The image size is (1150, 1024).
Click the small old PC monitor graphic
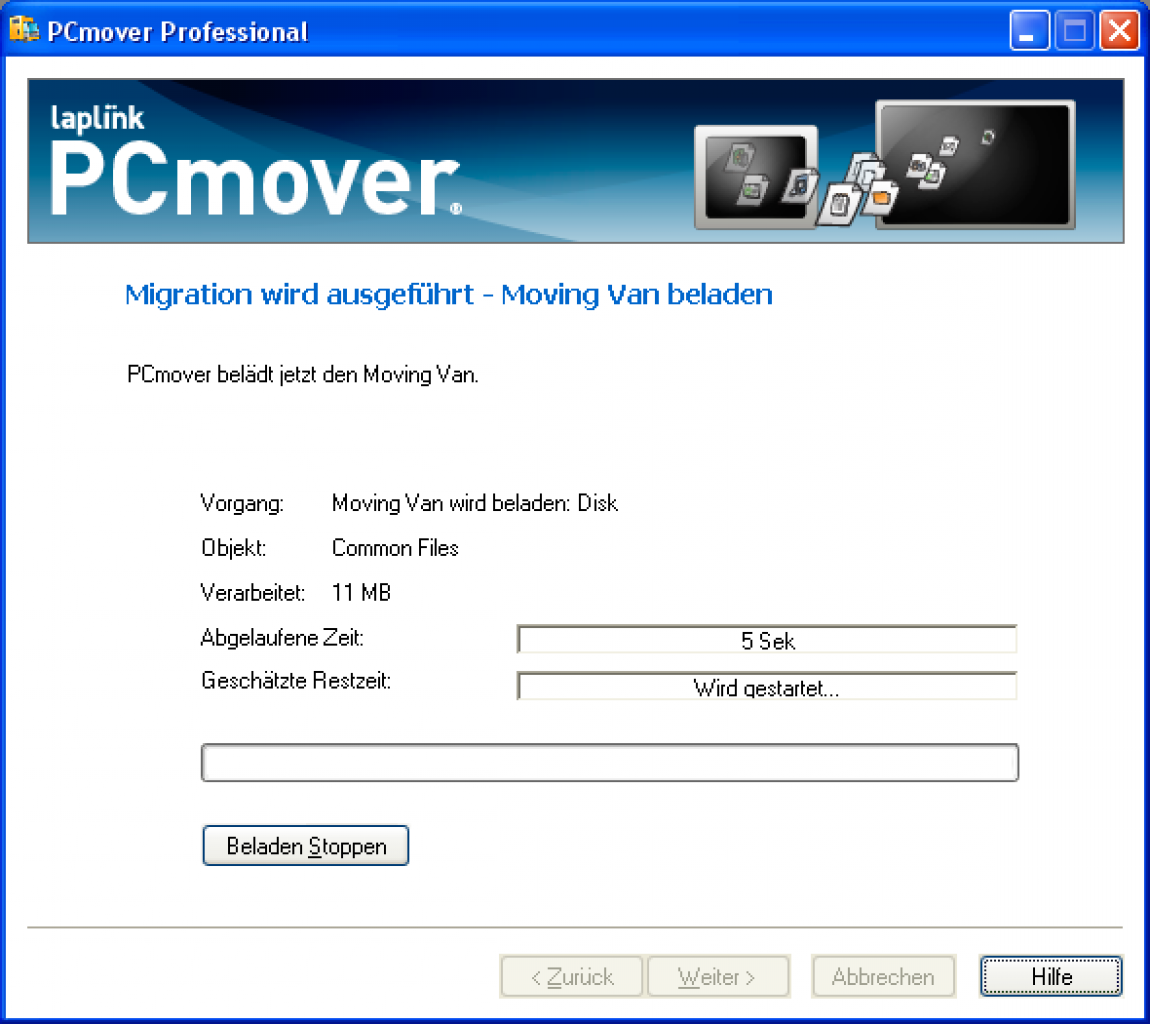[x=755, y=178]
